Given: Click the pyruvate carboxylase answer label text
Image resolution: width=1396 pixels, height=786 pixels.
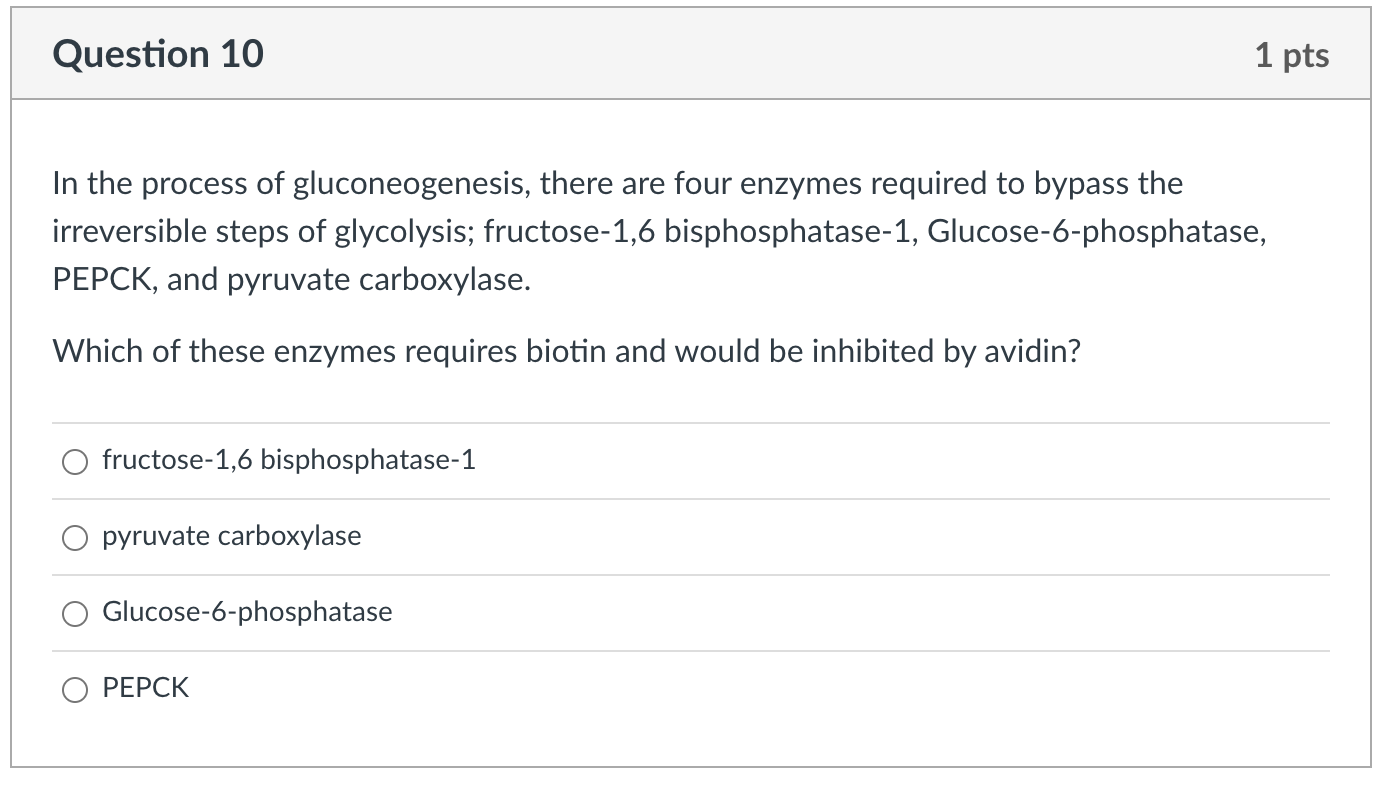Looking at the screenshot, I should [x=231, y=536].
